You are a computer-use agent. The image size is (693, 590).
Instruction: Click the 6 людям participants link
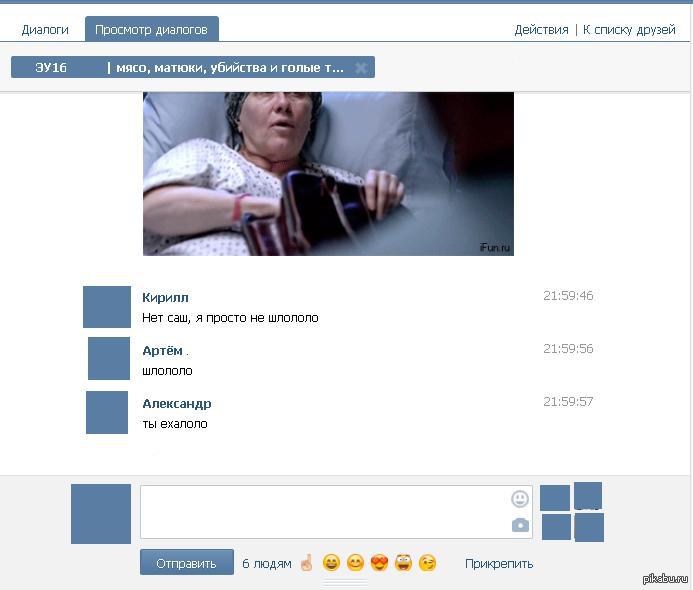coord(267,563)
